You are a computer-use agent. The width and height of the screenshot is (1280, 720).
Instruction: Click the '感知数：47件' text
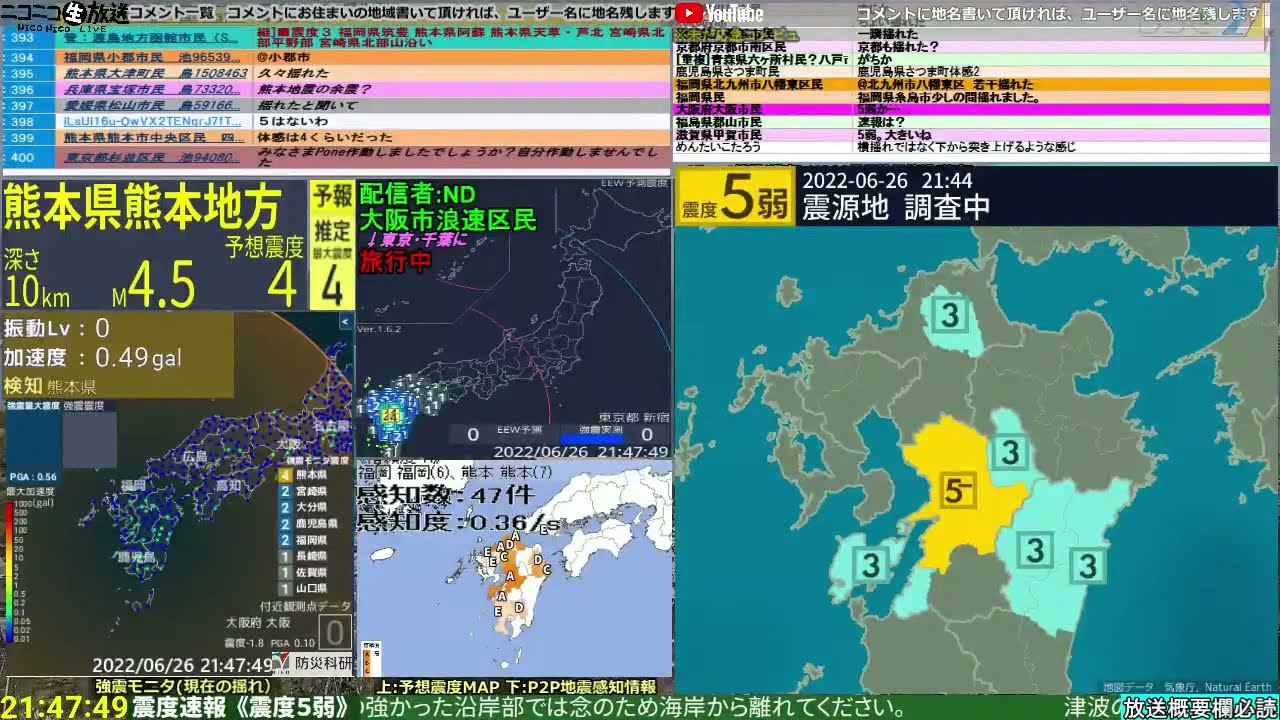(446, 496)
